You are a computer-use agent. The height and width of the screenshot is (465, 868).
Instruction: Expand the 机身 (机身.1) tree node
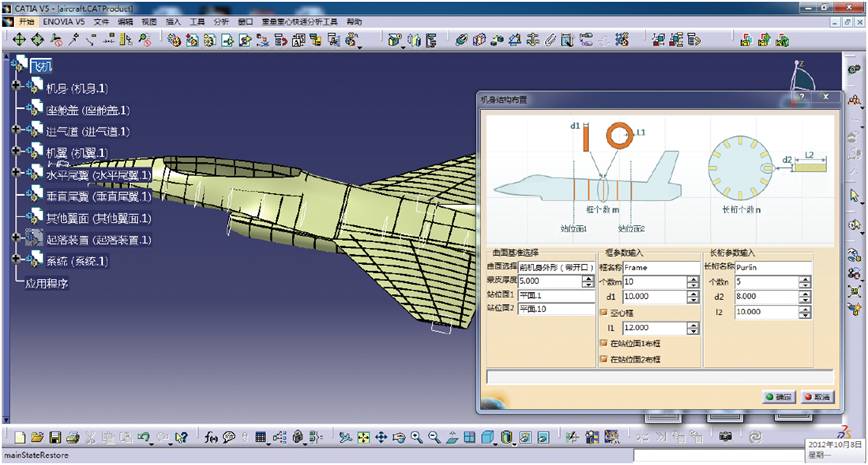coord(16,85)
